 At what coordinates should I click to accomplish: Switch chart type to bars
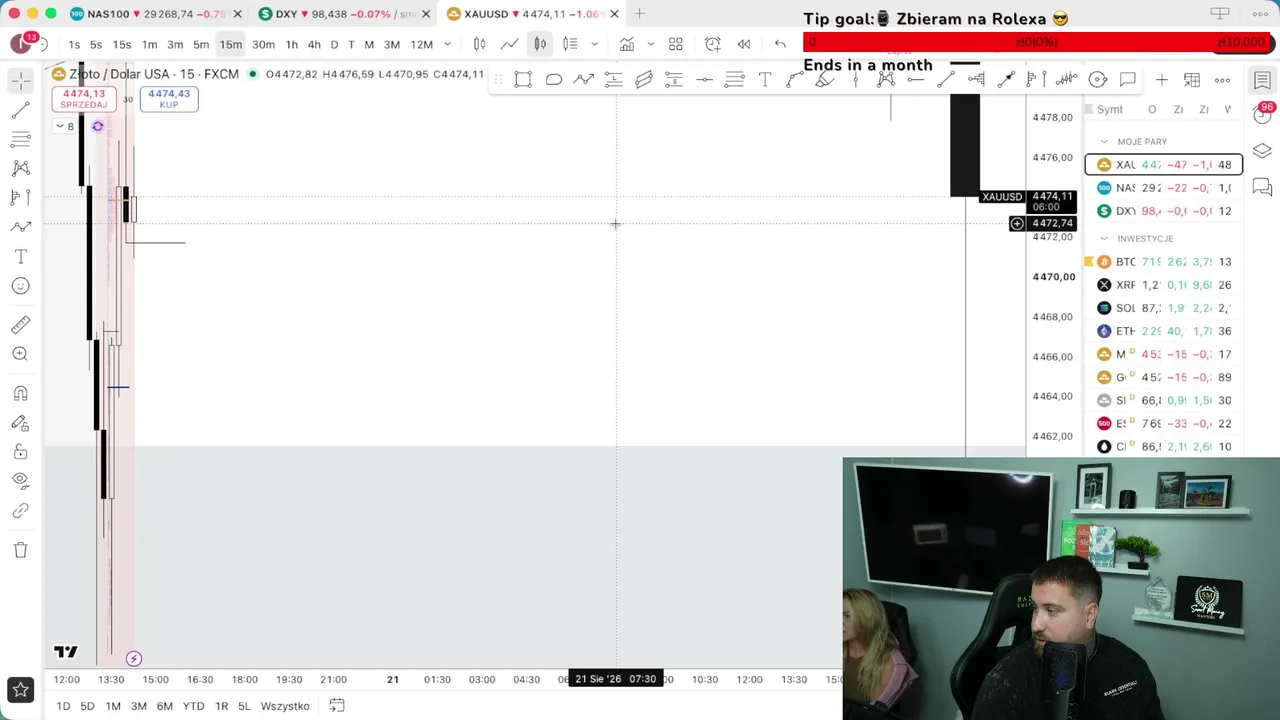[x=480, y=44]
